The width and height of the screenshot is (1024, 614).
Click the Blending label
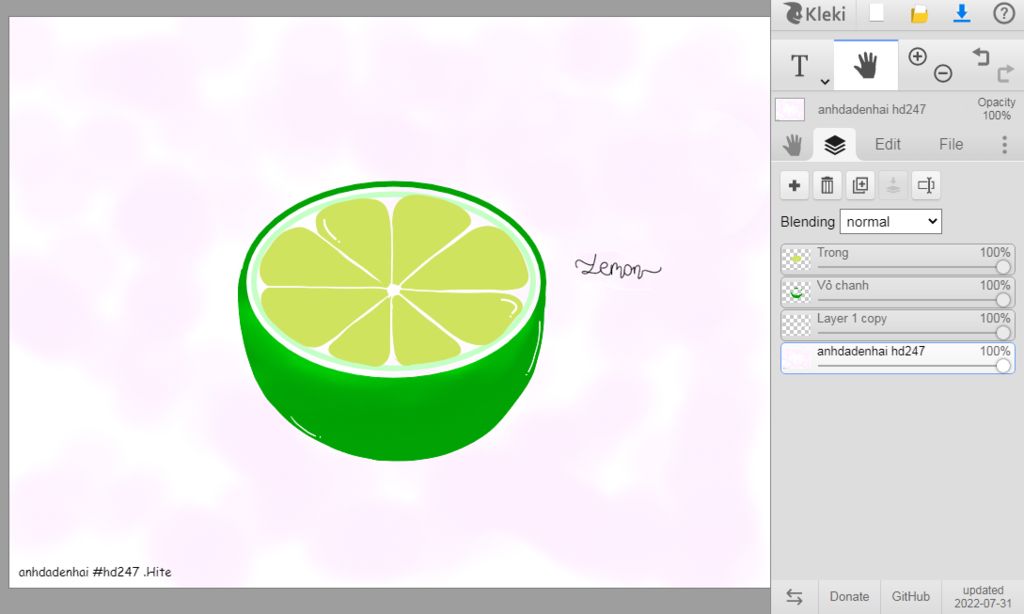point(807,221)
